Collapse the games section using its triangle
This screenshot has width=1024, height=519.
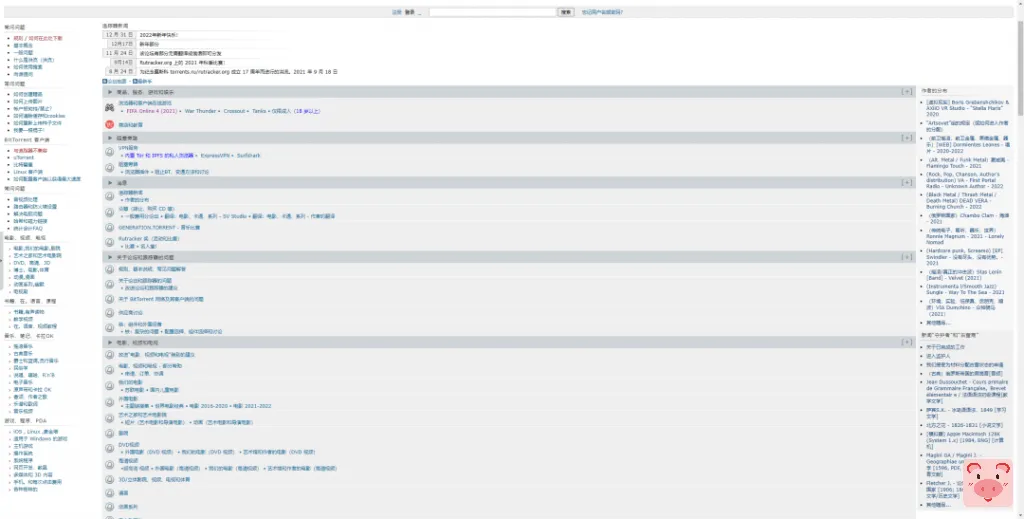coord(110,93)
